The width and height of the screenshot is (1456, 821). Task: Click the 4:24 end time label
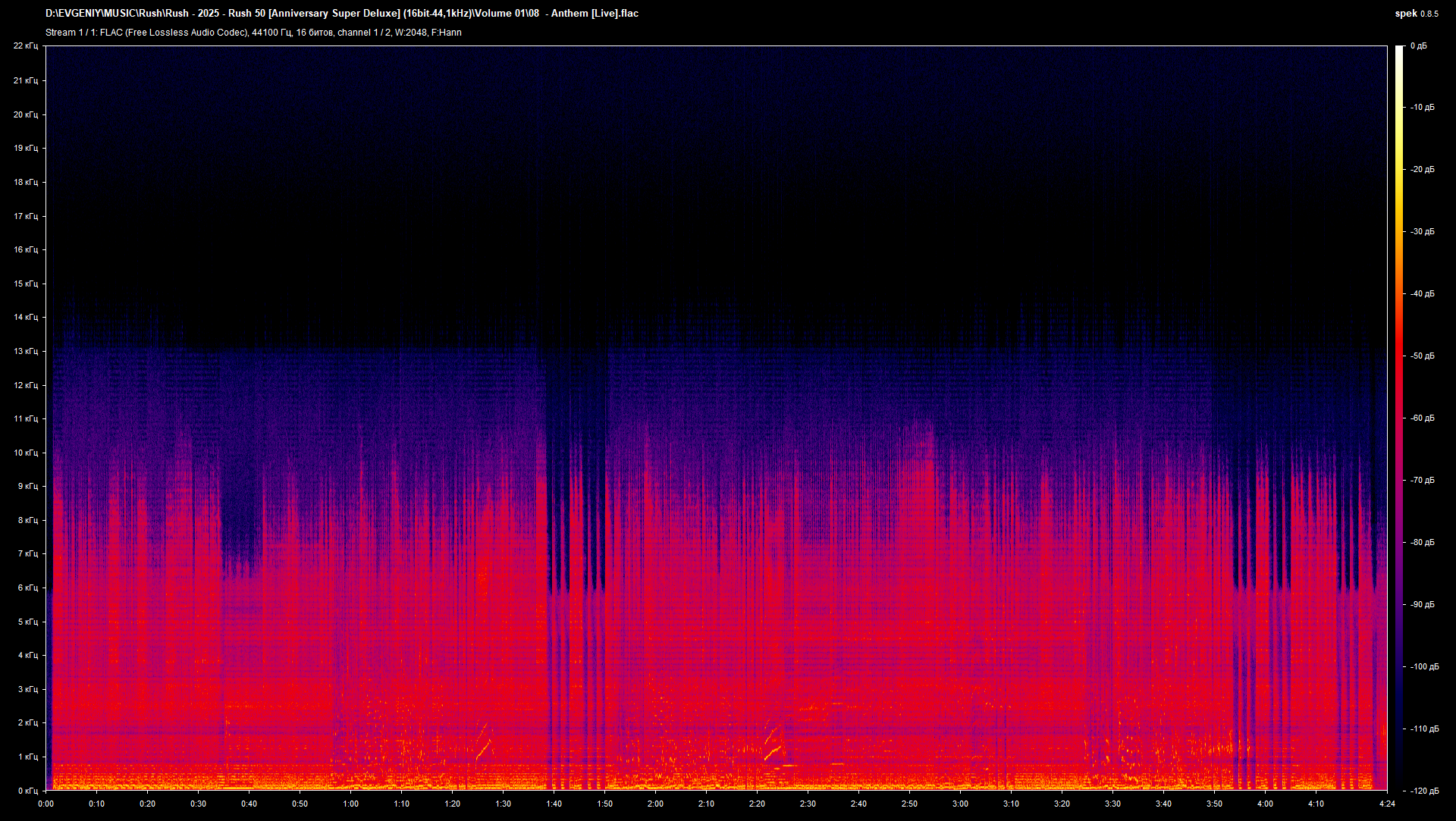[1387, 804]
